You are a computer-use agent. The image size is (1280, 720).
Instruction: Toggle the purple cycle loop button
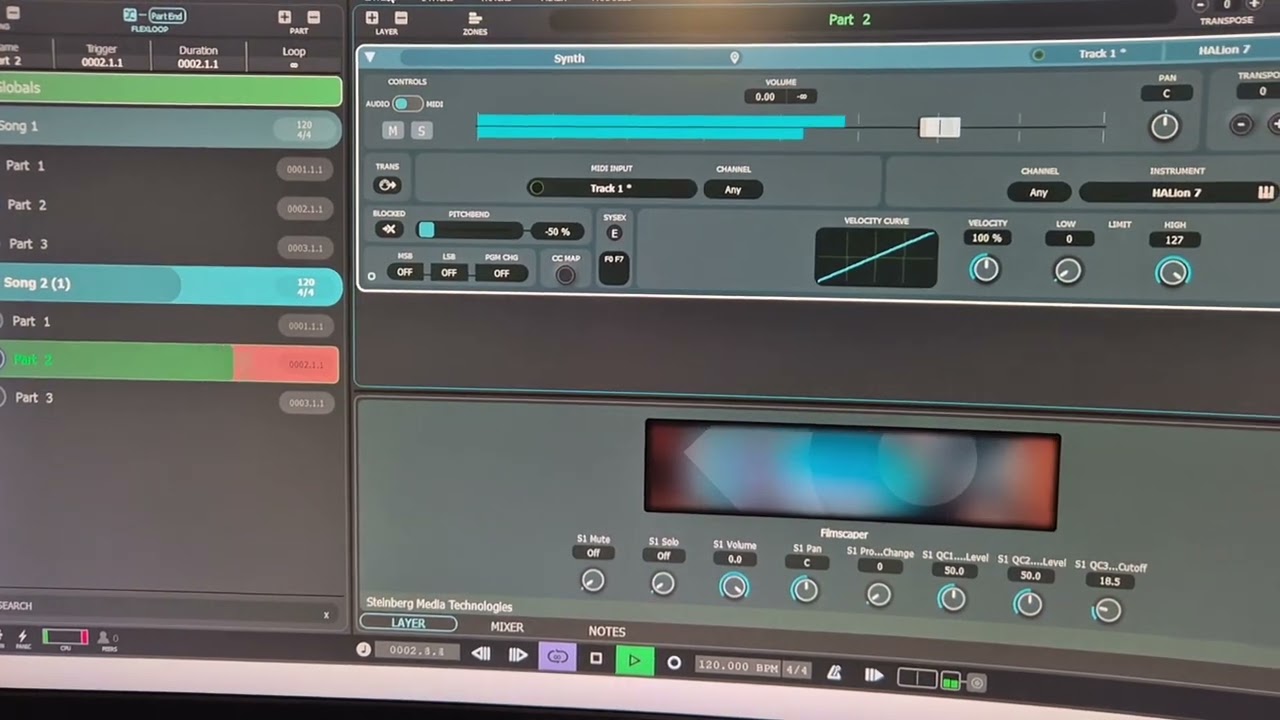[x=558, y=657]
